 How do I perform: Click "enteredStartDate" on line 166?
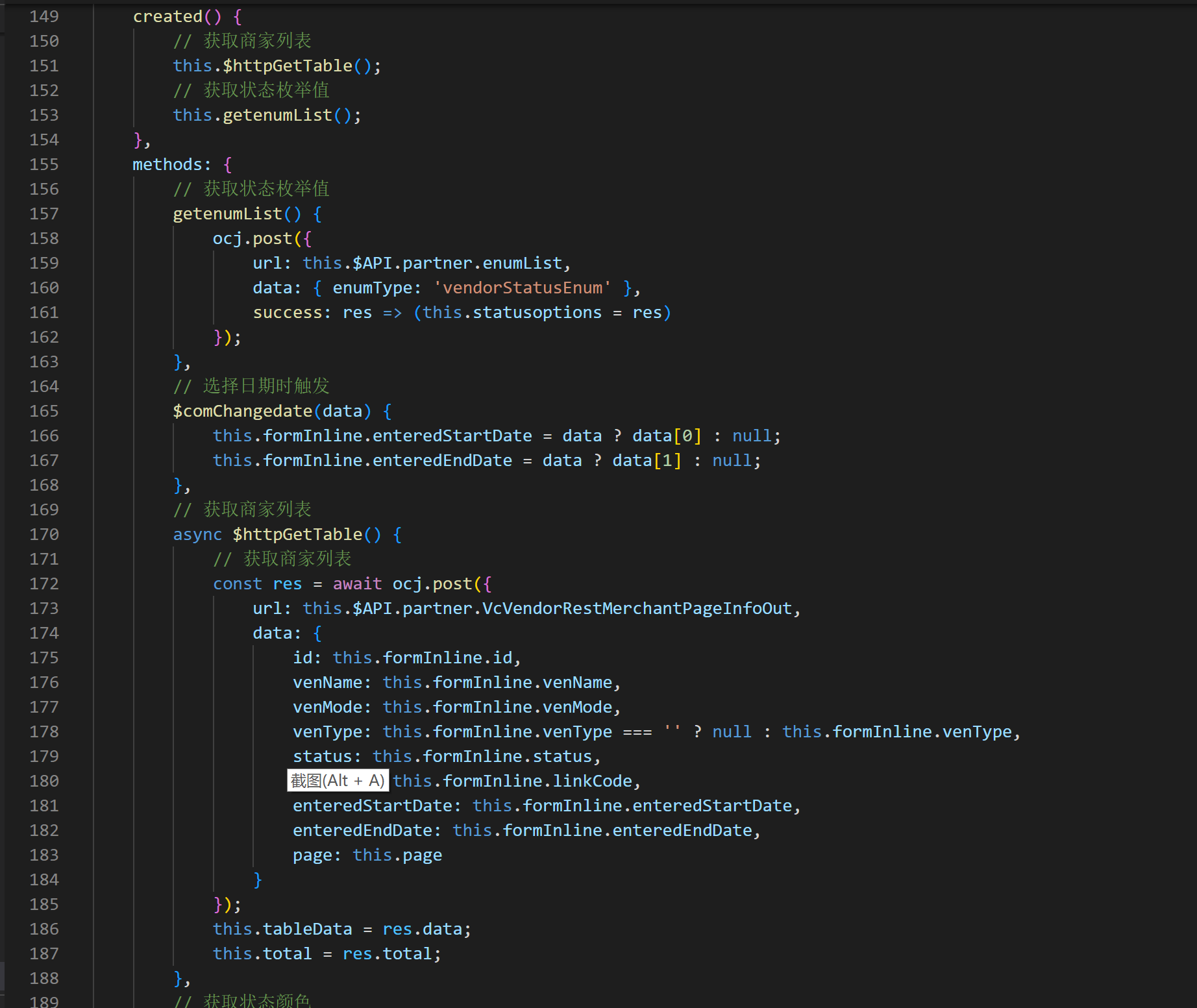(452, 436)
